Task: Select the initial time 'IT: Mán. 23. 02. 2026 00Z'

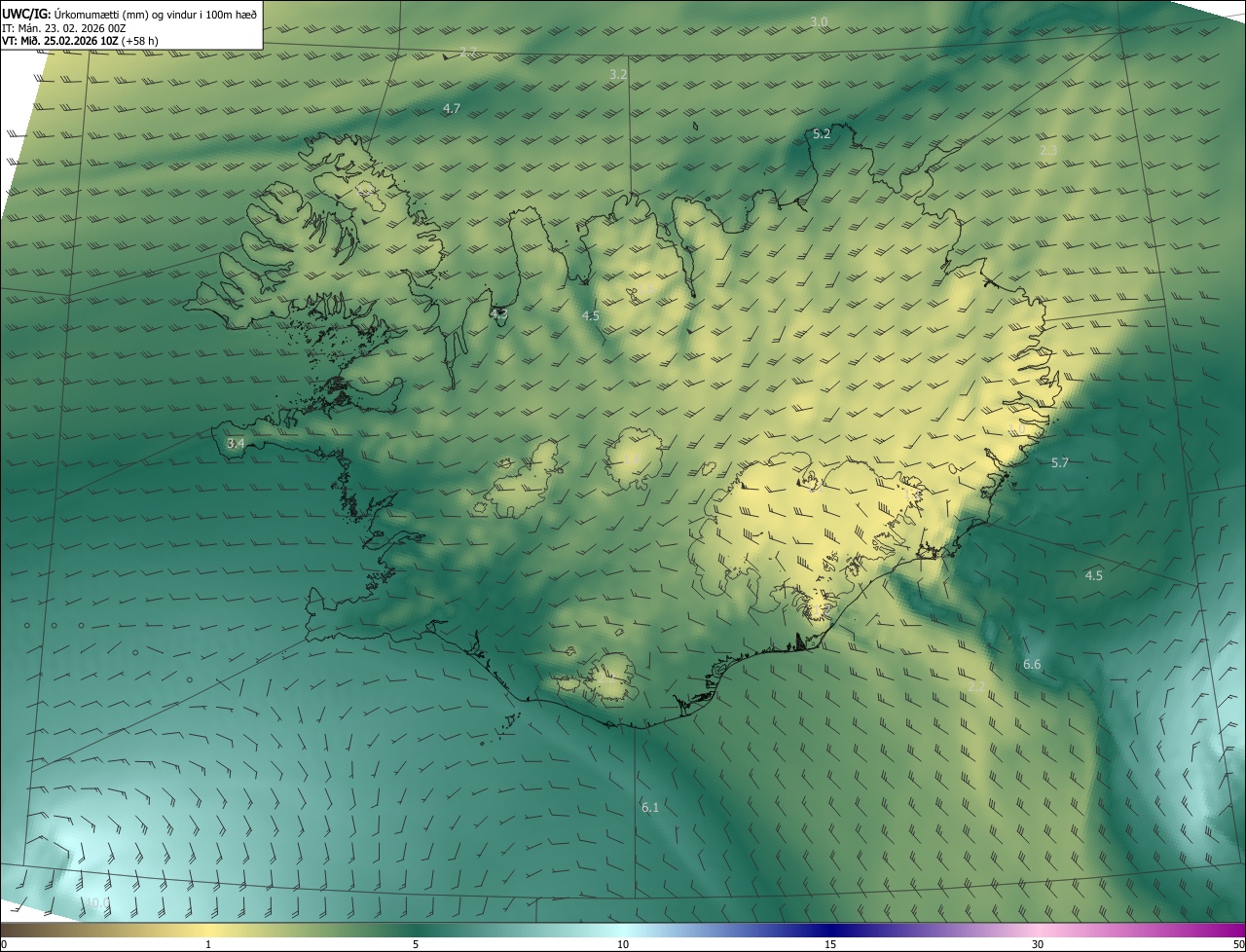Action: coord(64,28)
